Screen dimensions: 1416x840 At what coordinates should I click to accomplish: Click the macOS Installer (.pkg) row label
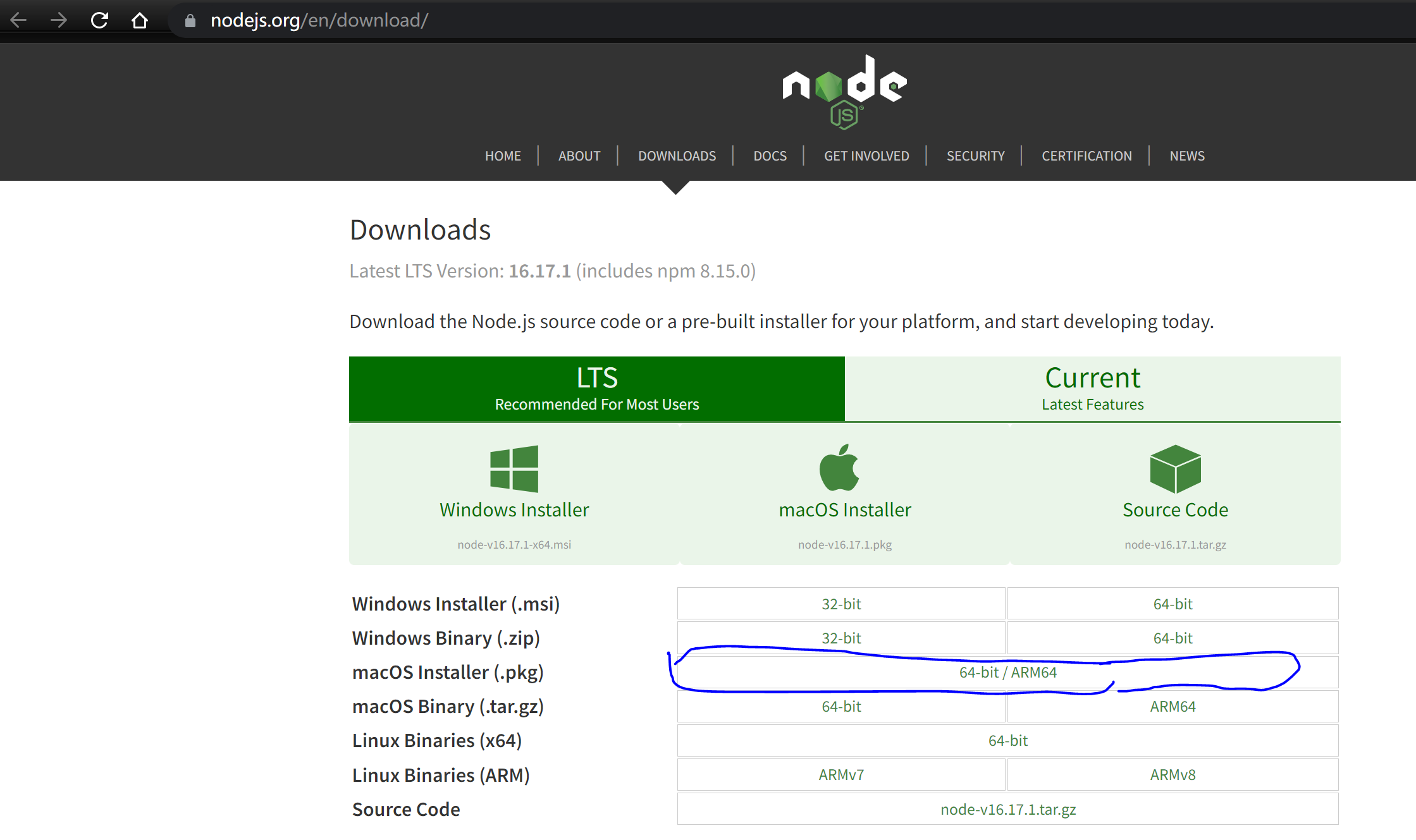tap(448, 672)
